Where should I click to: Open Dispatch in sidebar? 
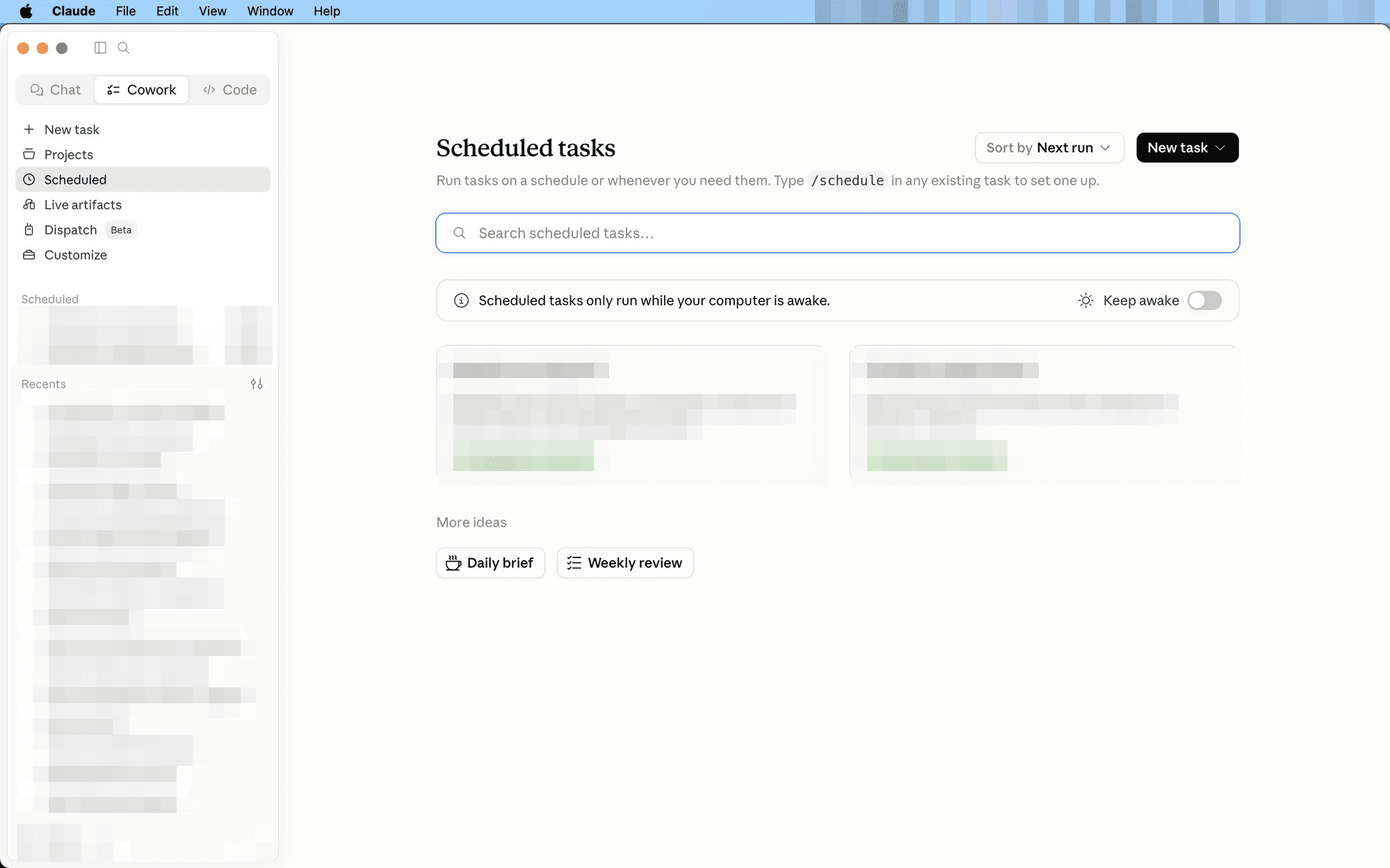(x=143, y=229)
